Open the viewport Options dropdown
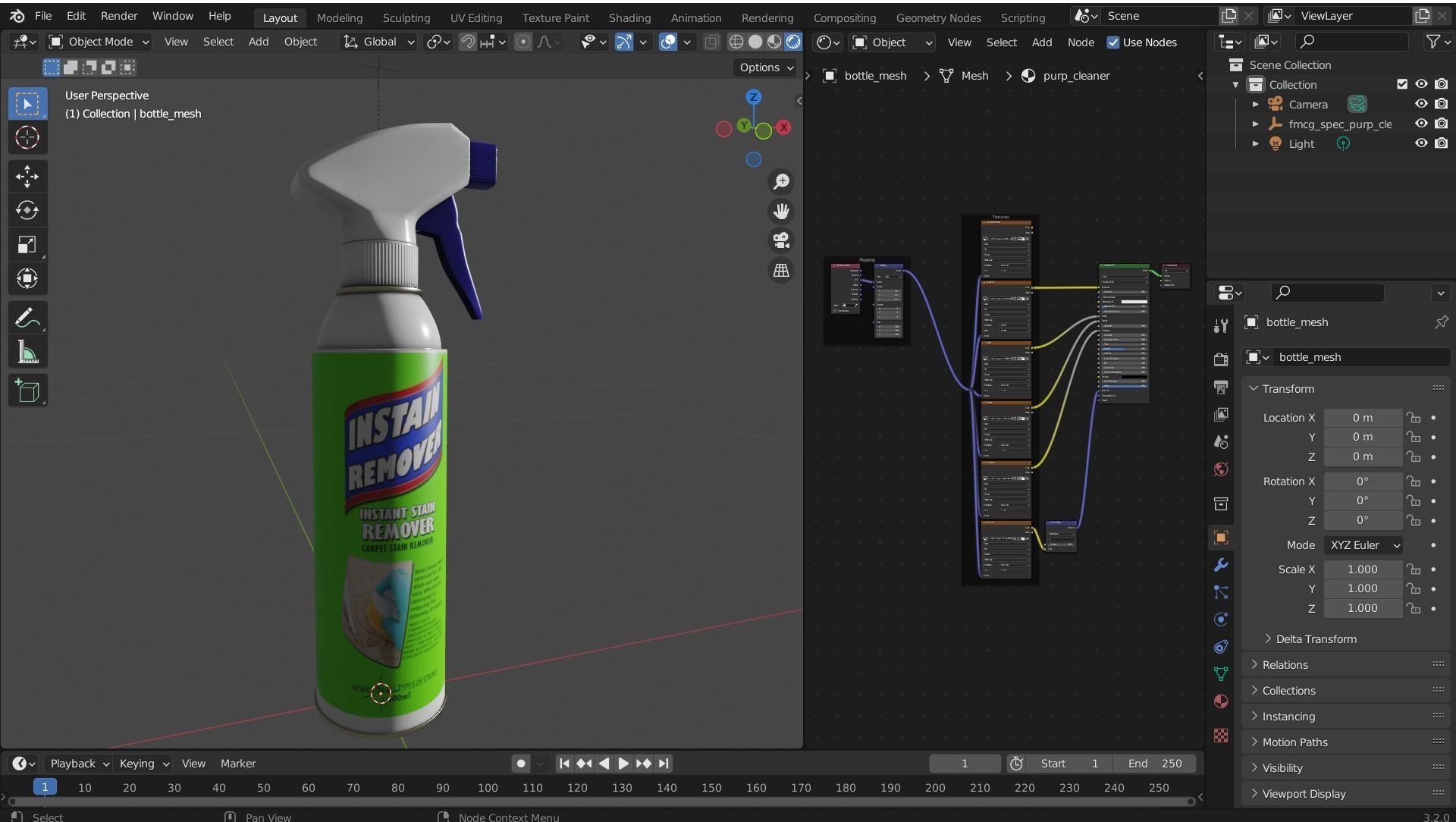This screenshot has width=1456, height=822. click(x=766, y=67)
